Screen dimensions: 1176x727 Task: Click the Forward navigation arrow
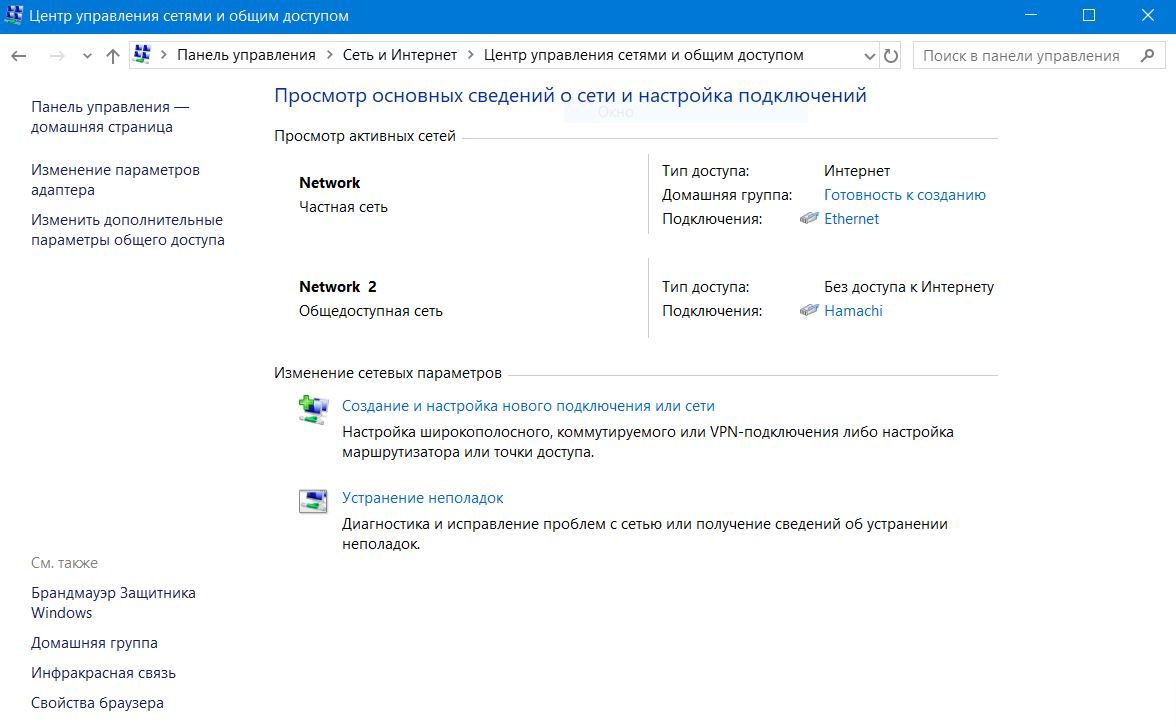coord(57,56)
